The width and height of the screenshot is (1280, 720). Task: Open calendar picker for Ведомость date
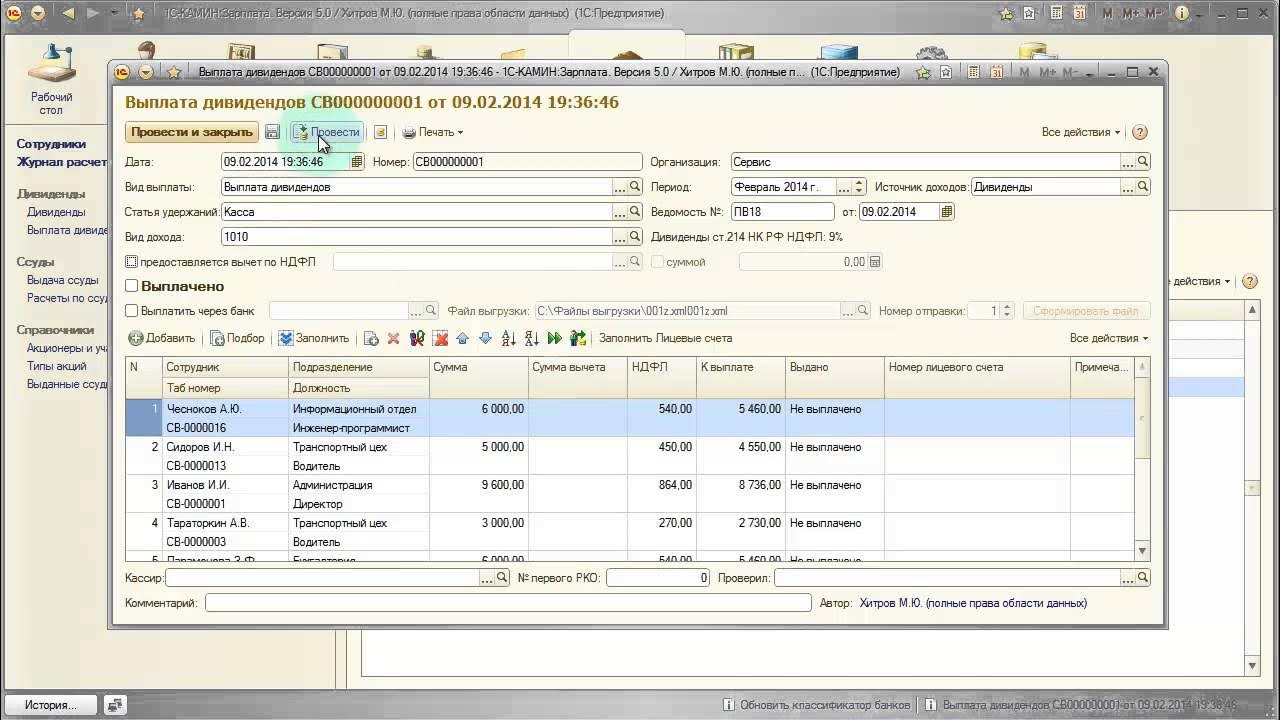[x=947, y=212]
